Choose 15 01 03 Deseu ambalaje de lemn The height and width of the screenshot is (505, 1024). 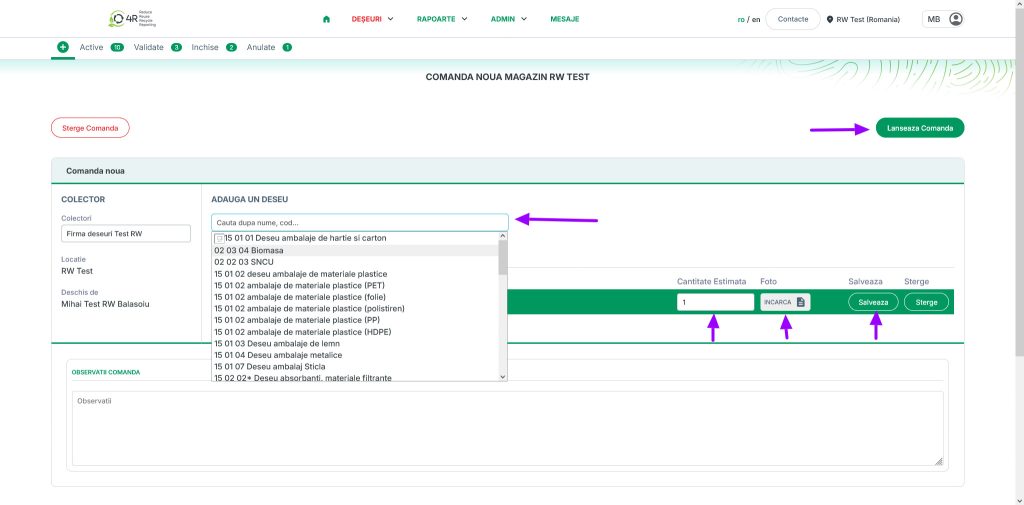(x=277, y=343)
